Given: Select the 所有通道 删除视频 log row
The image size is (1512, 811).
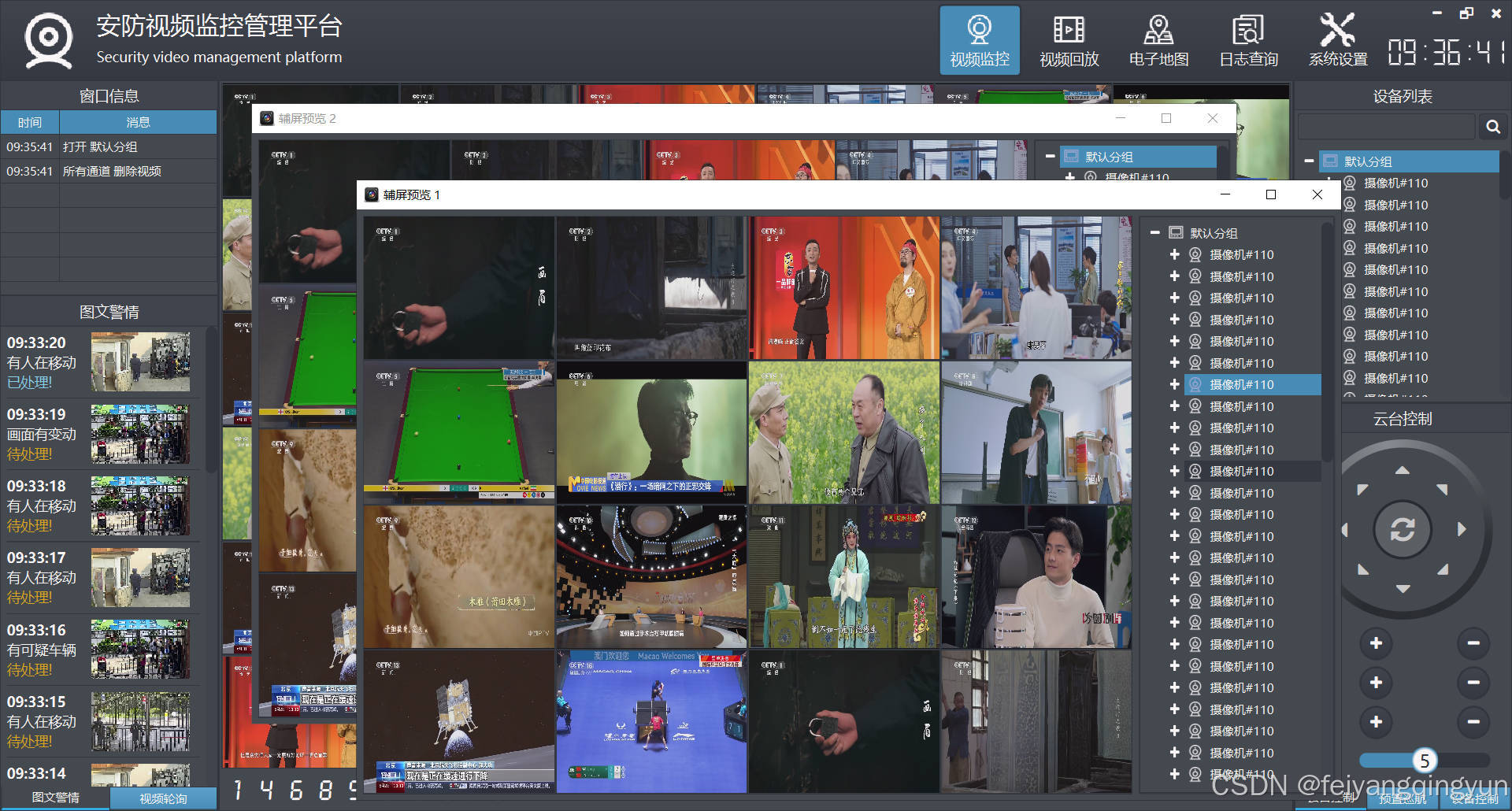Looking at the screenshot, I should click(109, 171).
